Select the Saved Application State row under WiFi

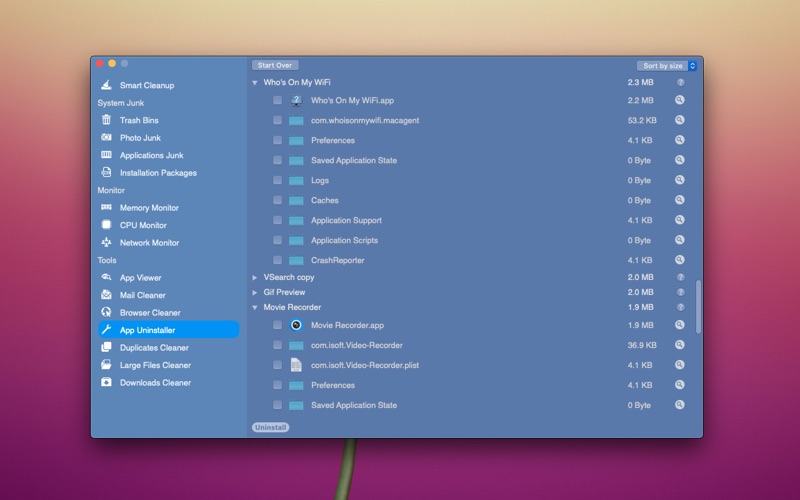472,160
